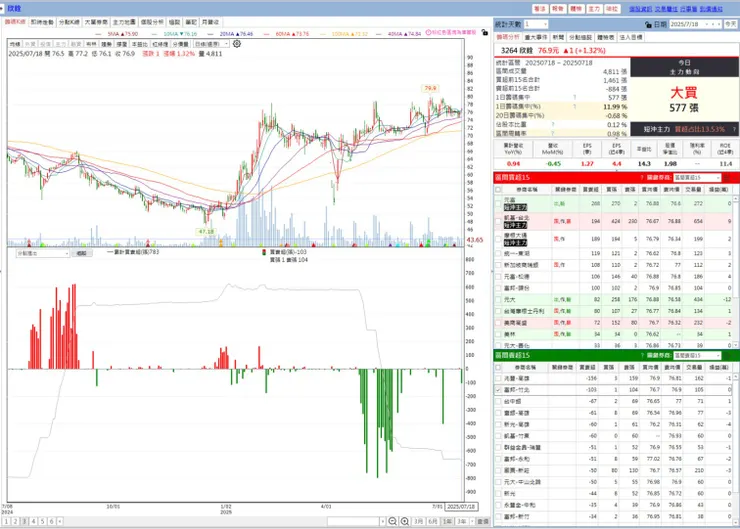Open the 新聞 tab in the right panel
Image resolution: width=740 pixels, height=529 pixels.
558,37
